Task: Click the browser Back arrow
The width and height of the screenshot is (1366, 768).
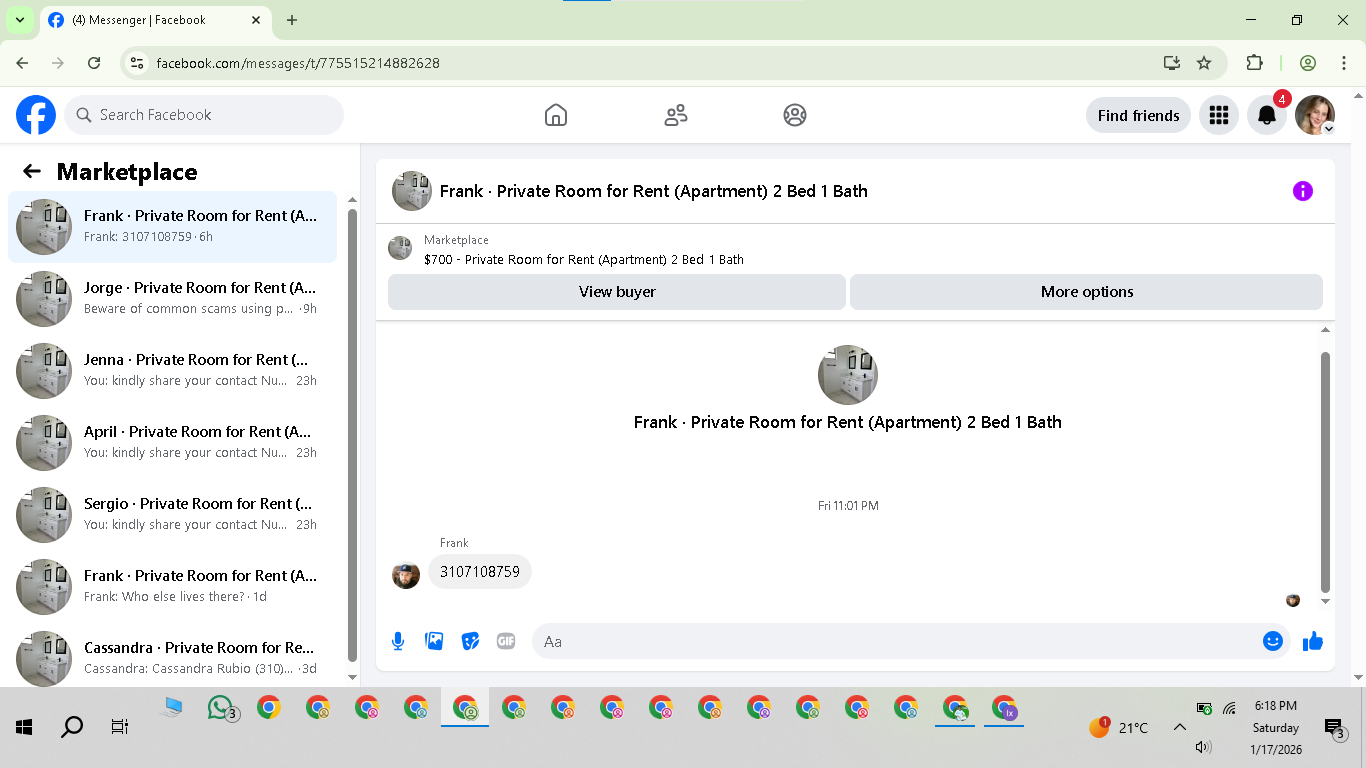Action: coord(22,63)
